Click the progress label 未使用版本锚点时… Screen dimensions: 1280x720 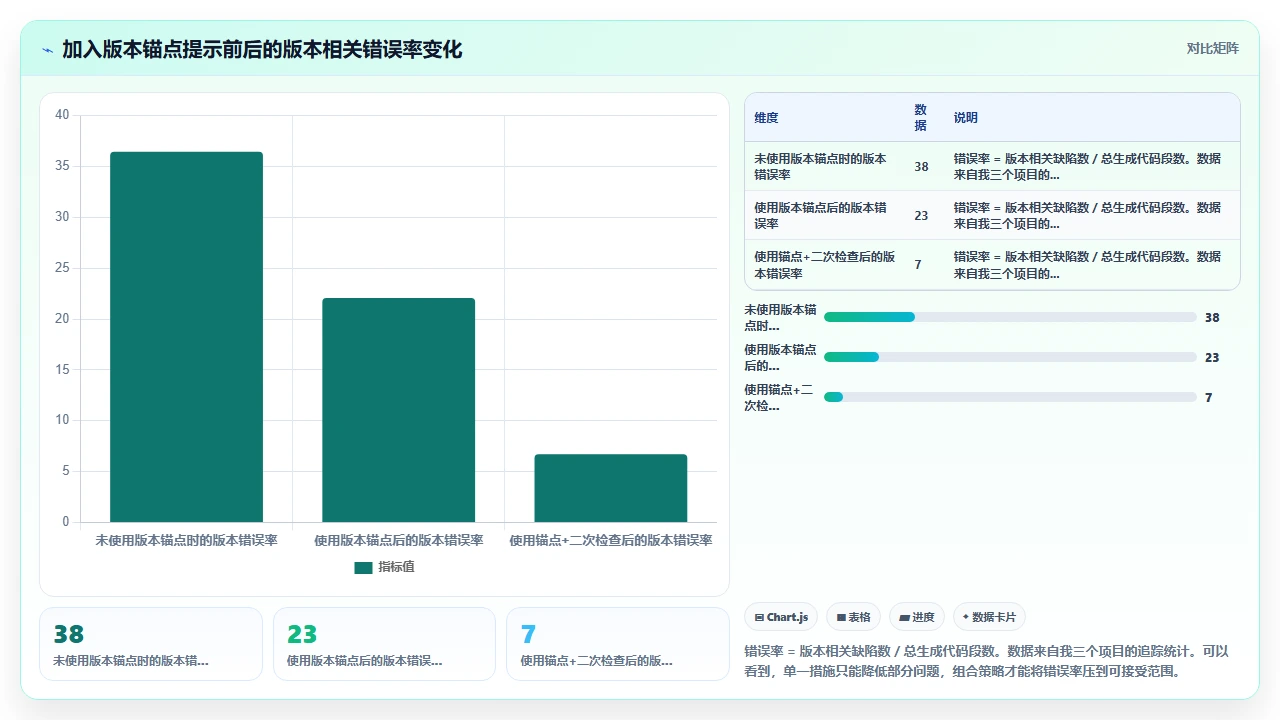pyautogui.click(x=780, y=317)
